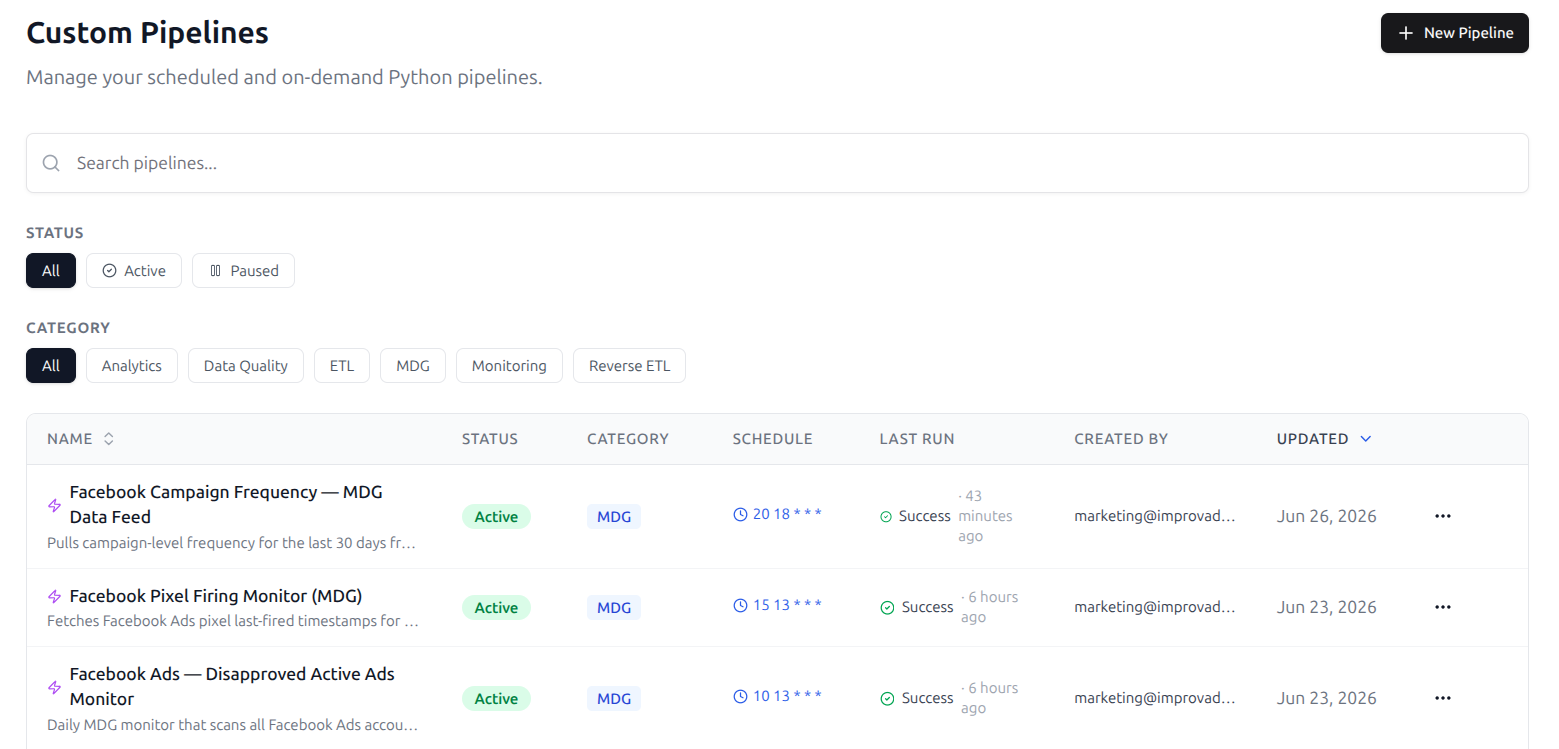This screenshot has width=1559, height=749.
Task: Open Facebook Pixel Firing Monitor (MDG) pipeline
Action: pyautogui.click(x=216, y=596)
